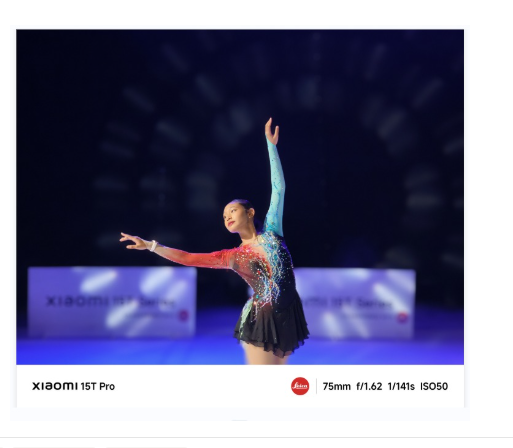Screen dimensions: 513x448
Task: Select the 75mm focal length label
Action: pyautogui.click(x=336, y=386)
